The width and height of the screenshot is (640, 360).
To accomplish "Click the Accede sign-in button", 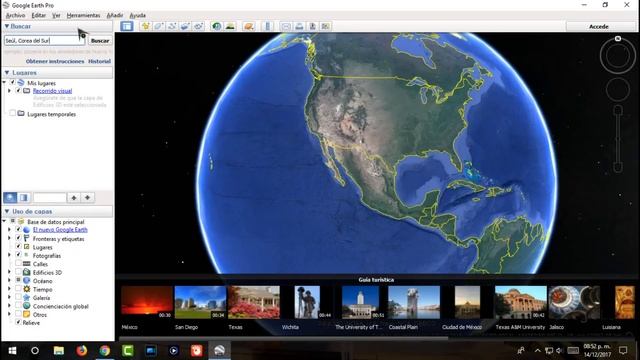I will point(599,27).
